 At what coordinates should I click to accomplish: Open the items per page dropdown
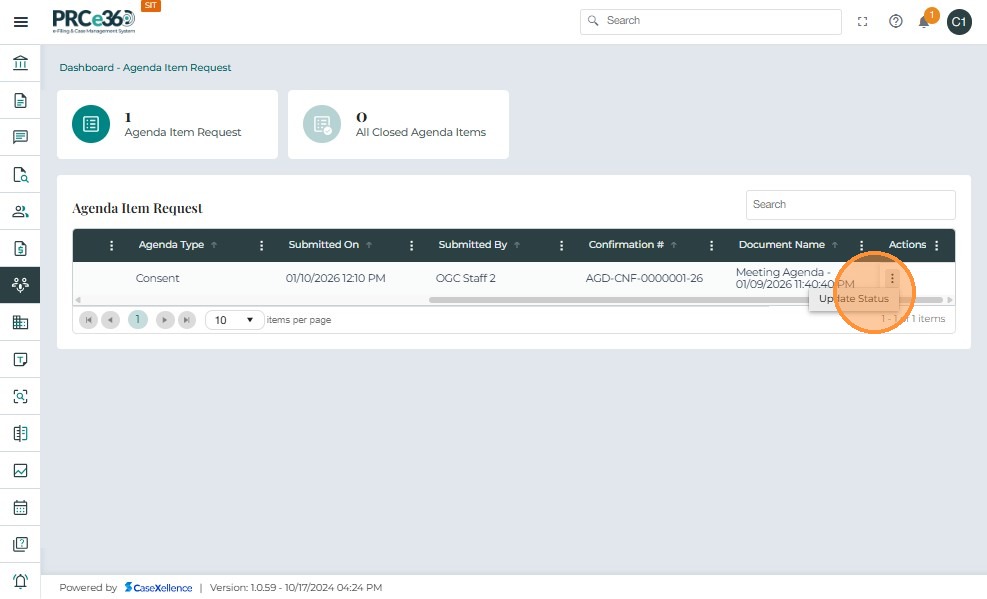pos(234,320)
